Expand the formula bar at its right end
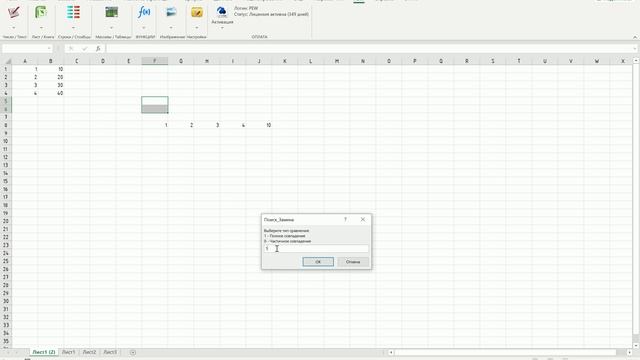This screenshot has width=640, height=360. pos(635,49)
